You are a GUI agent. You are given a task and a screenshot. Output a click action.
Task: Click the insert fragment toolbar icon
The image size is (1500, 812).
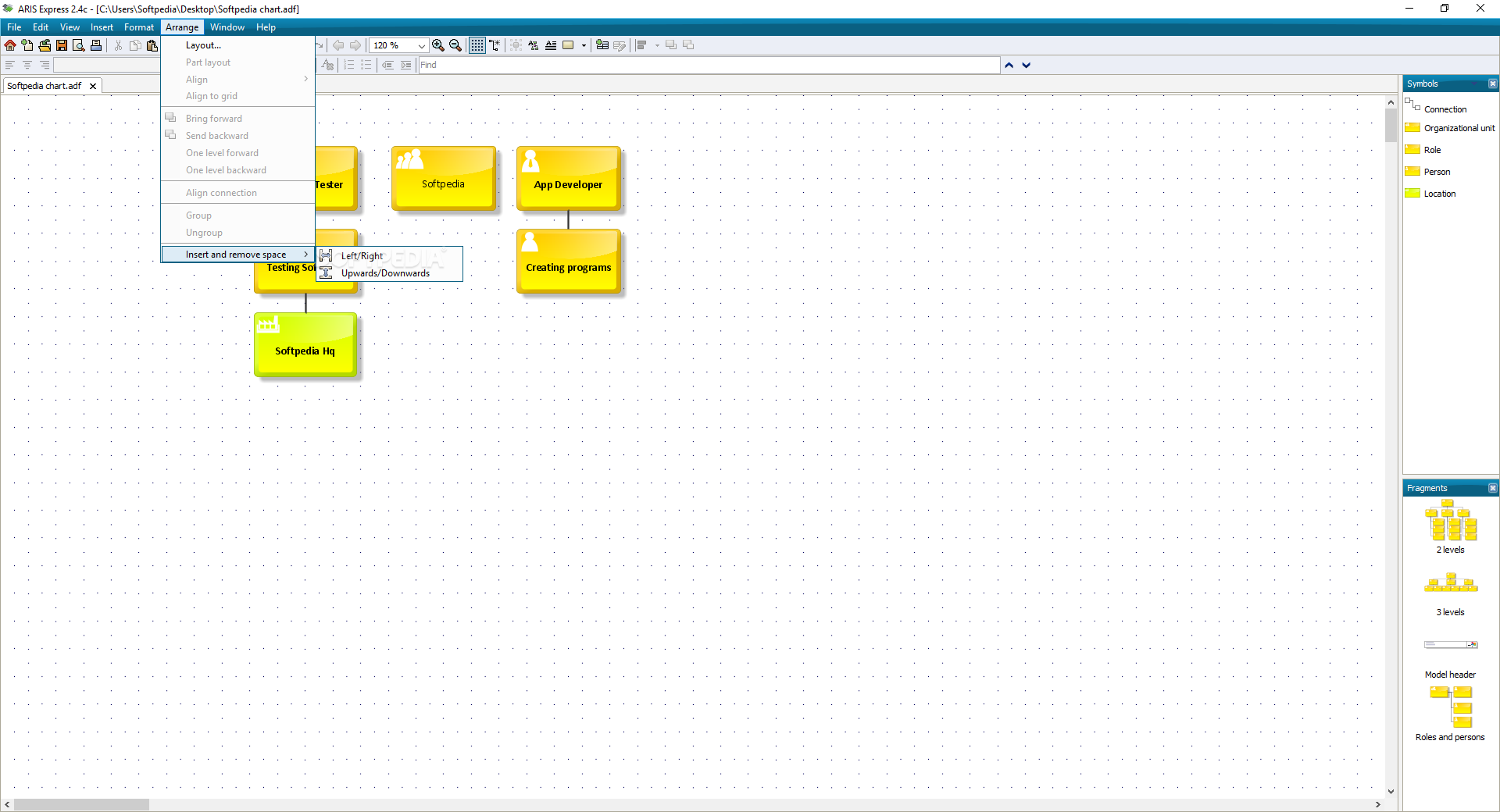[602, 45]
